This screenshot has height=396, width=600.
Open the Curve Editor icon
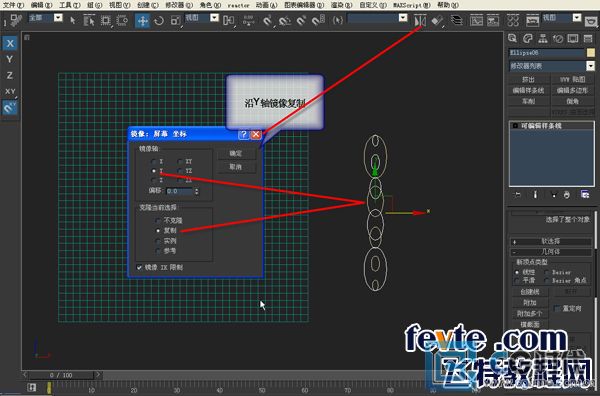pyautogui.click(x=476, y=20)
